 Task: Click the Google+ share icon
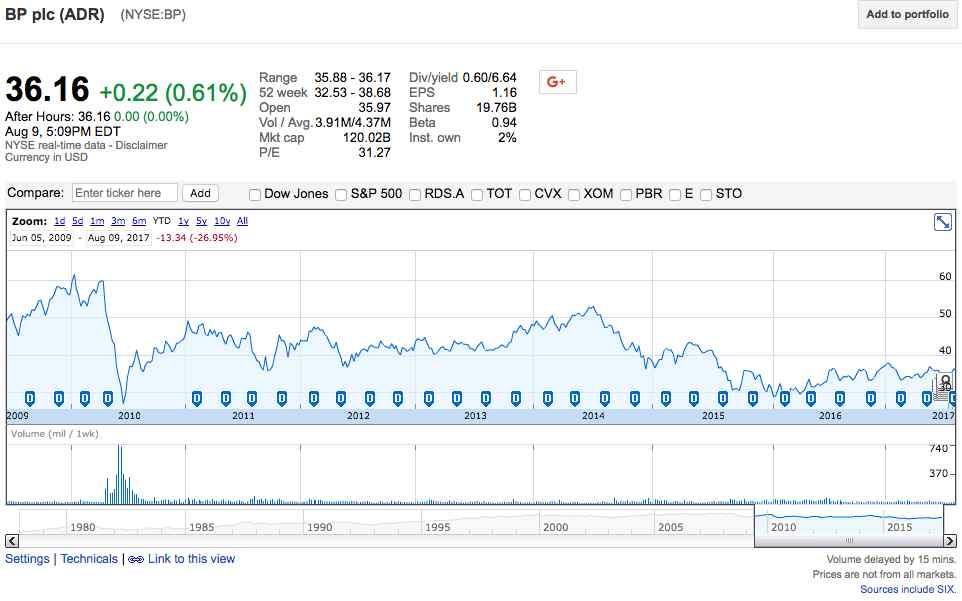(x=557, y=82)
